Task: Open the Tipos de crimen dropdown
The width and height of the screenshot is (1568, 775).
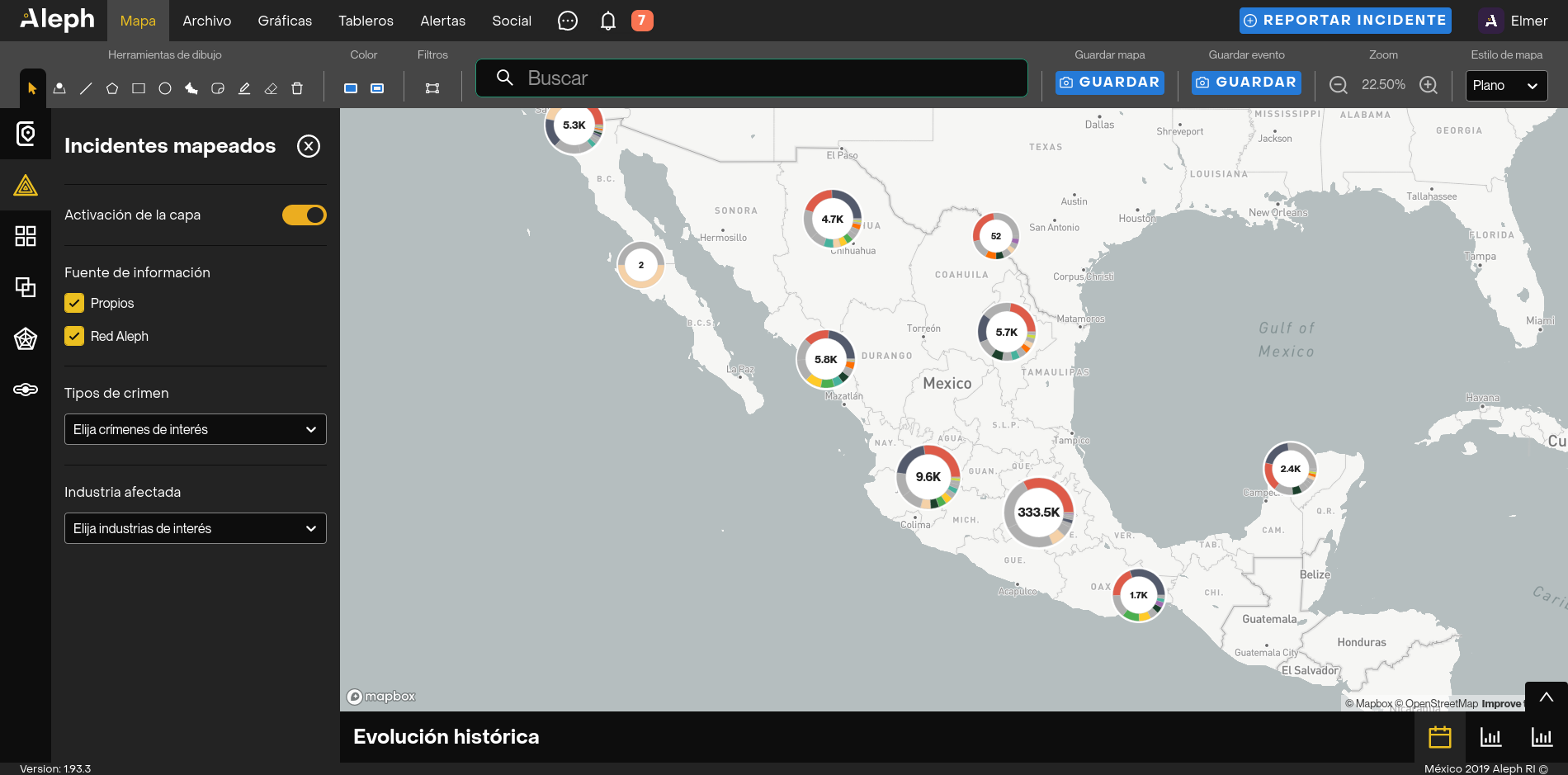Action: point(196,429)
